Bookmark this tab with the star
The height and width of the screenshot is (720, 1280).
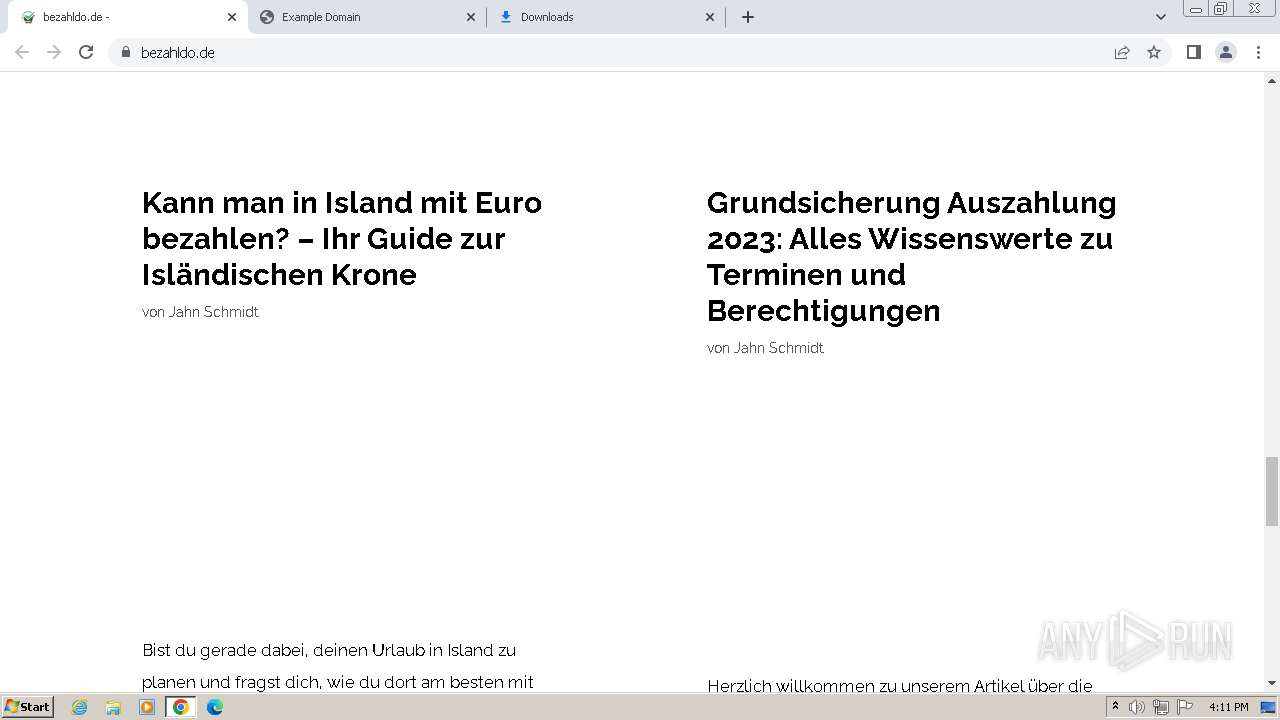pos(1154,52)
